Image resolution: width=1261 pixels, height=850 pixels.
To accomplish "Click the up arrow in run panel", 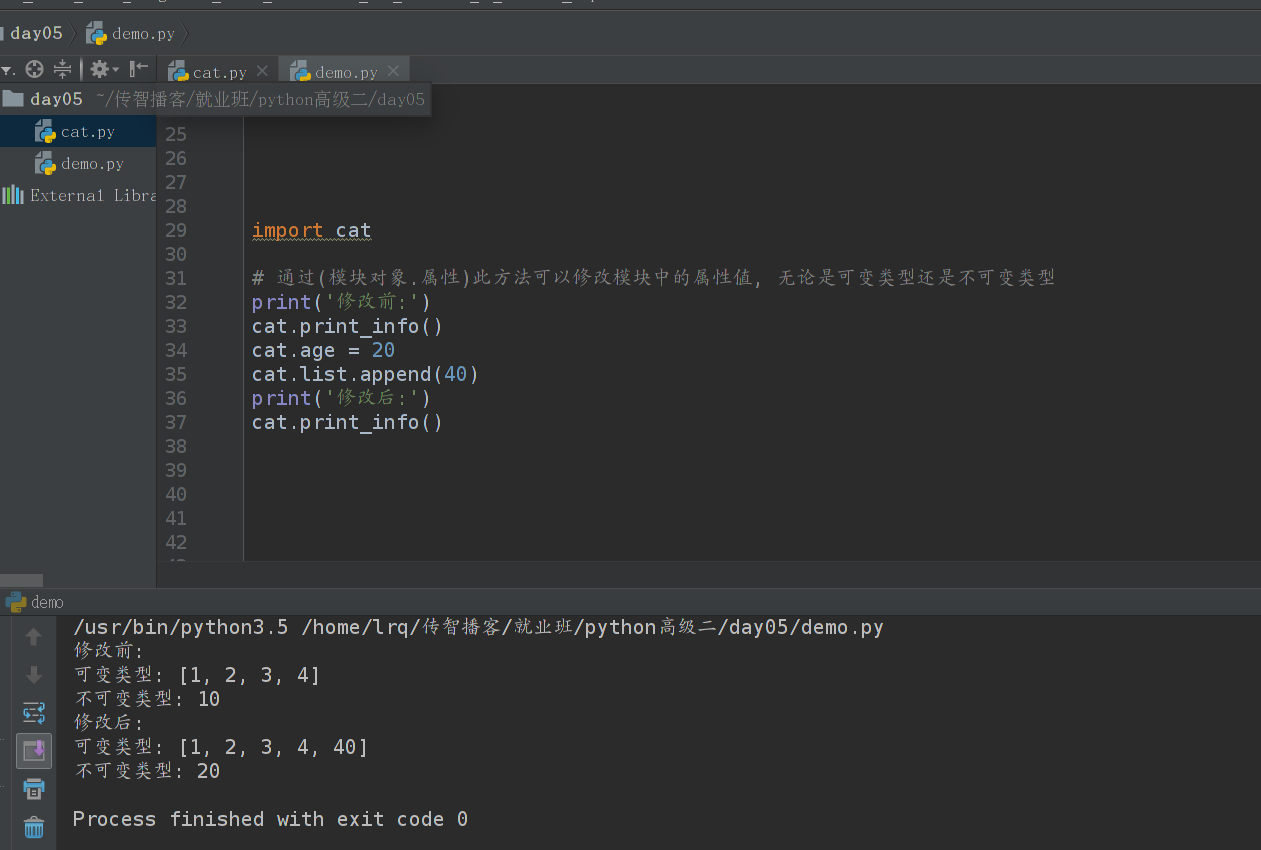I will point(34,637).
